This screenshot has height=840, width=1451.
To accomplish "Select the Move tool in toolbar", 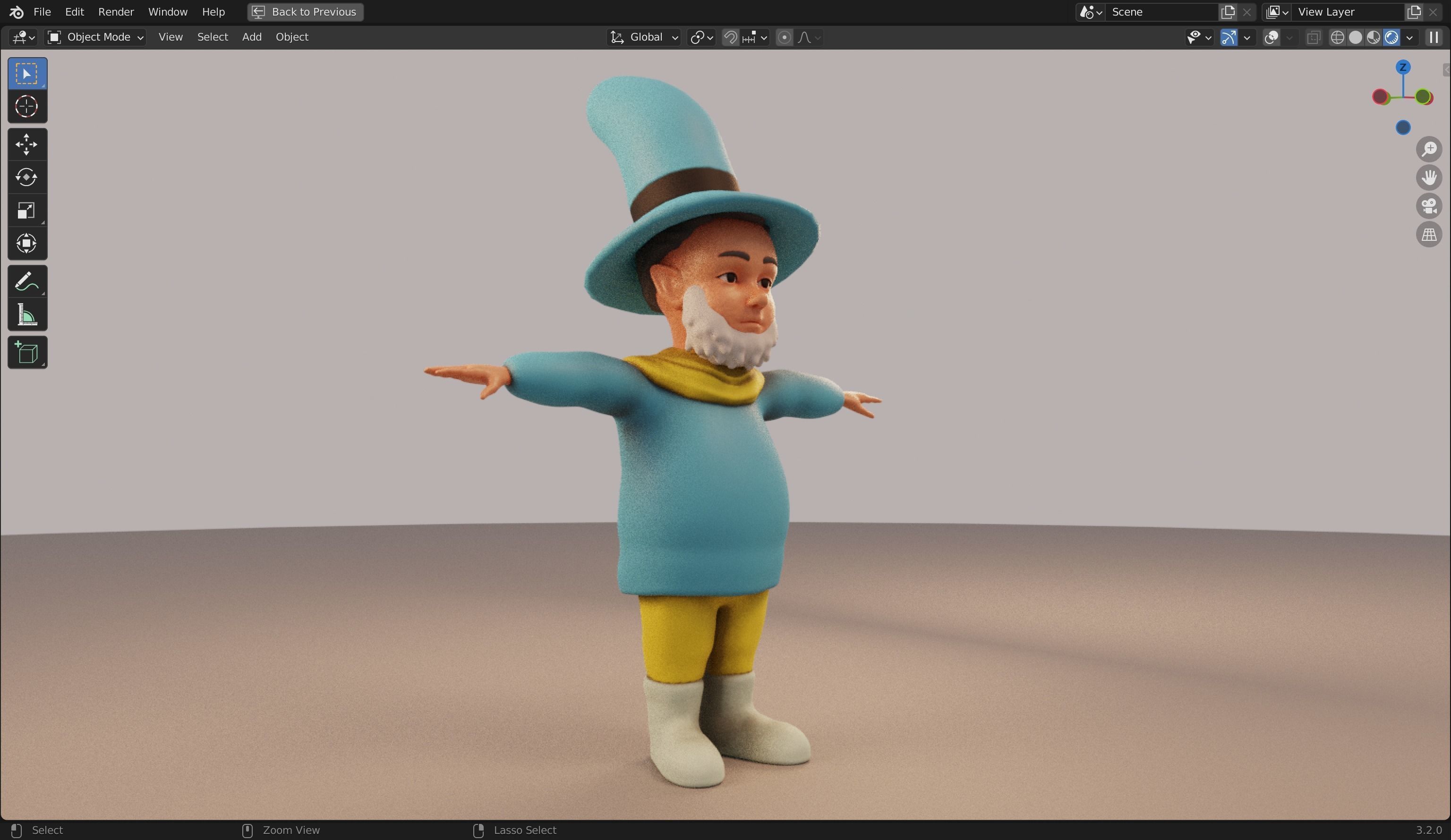I will click(26, 144).
